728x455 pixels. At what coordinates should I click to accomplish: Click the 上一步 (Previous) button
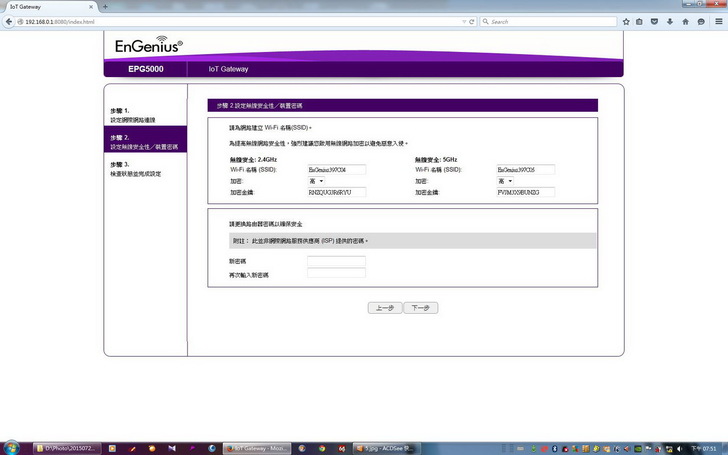(x=384, y=308)
